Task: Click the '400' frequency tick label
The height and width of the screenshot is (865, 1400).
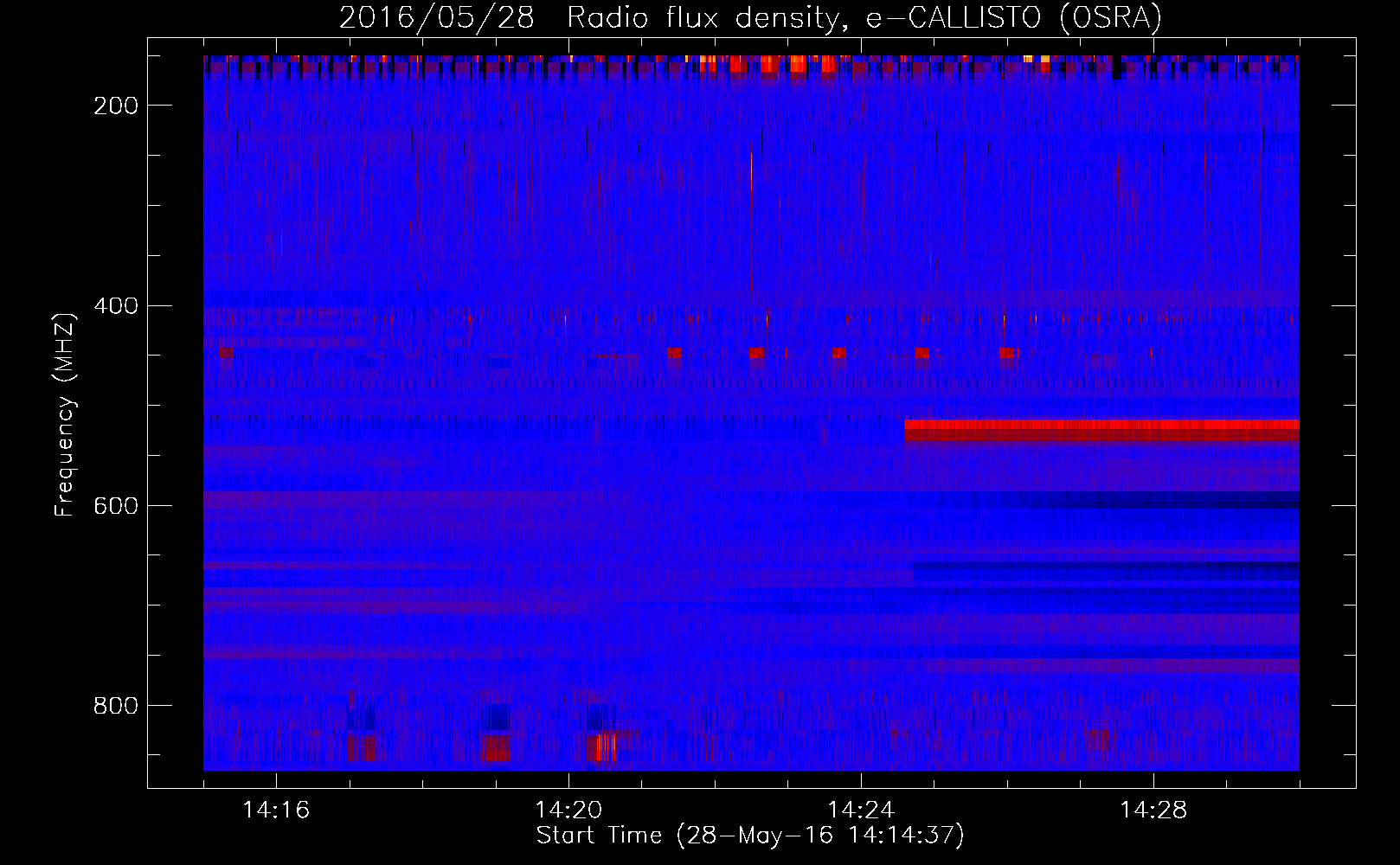Action: coord(115,306)
